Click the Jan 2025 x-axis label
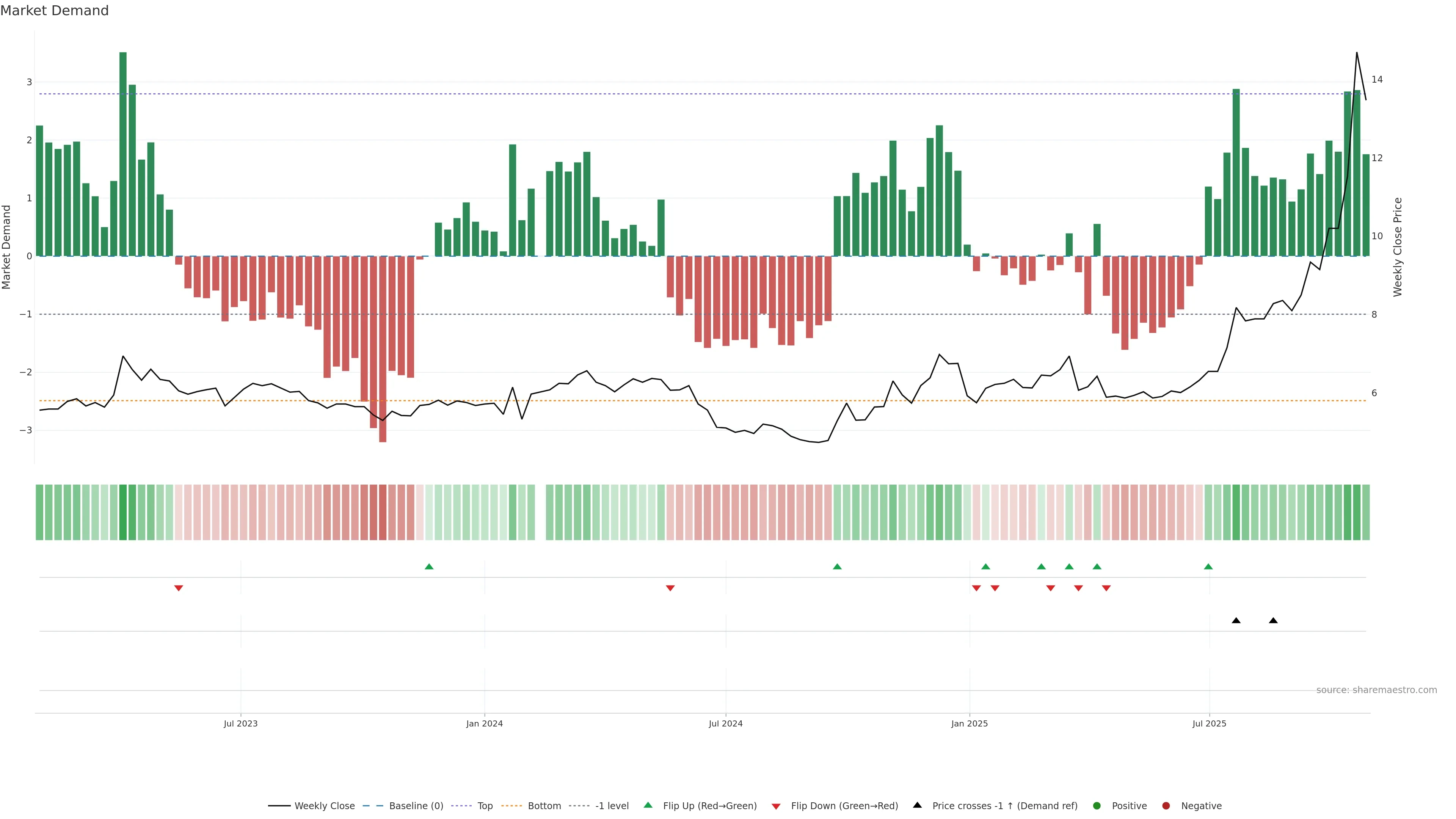 click(x=970, y=723)
